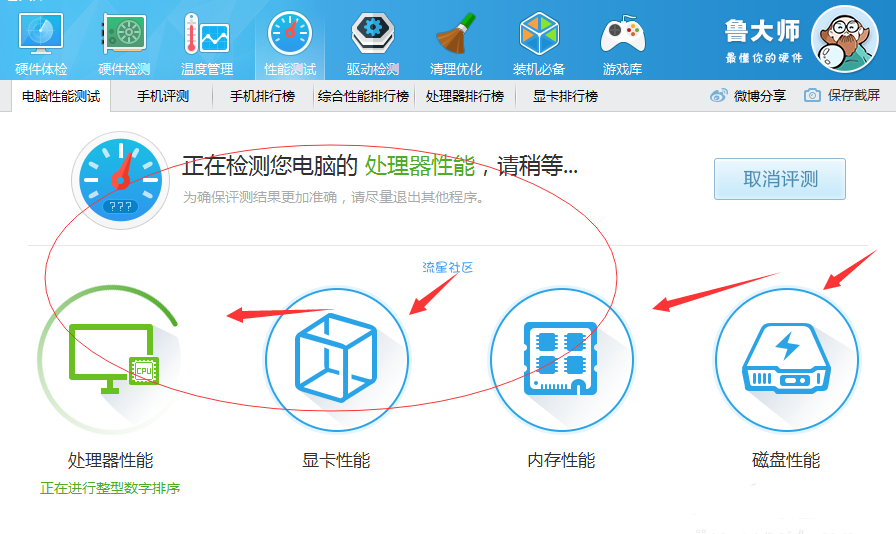Click the 为确保评测结果更加准确 hint text
Viewport: 896px width, 534px height.
pos(334,197)
